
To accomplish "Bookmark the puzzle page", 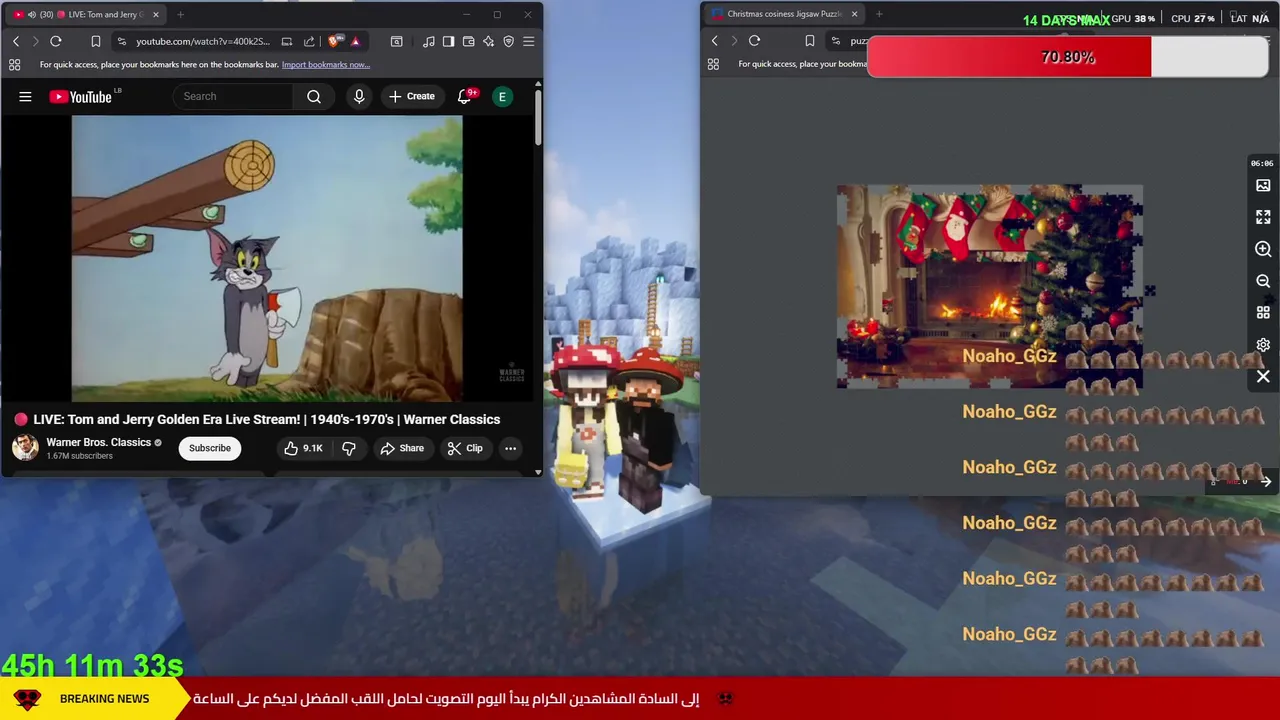I will point(809,40).
